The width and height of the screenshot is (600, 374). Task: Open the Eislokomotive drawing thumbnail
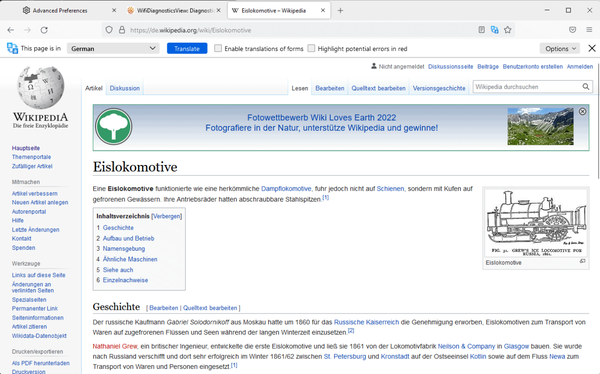pos(536,223)
